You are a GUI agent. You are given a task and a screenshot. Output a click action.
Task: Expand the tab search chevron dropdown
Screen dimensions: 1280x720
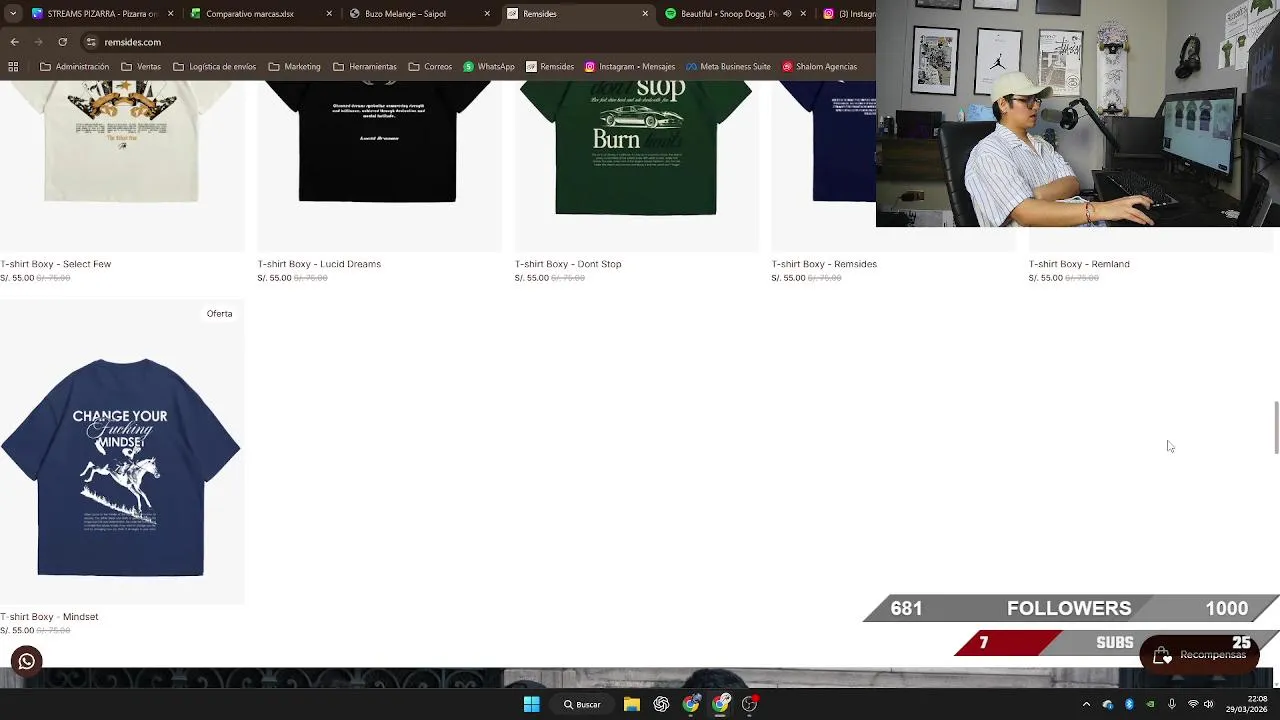tap(11, 14)
